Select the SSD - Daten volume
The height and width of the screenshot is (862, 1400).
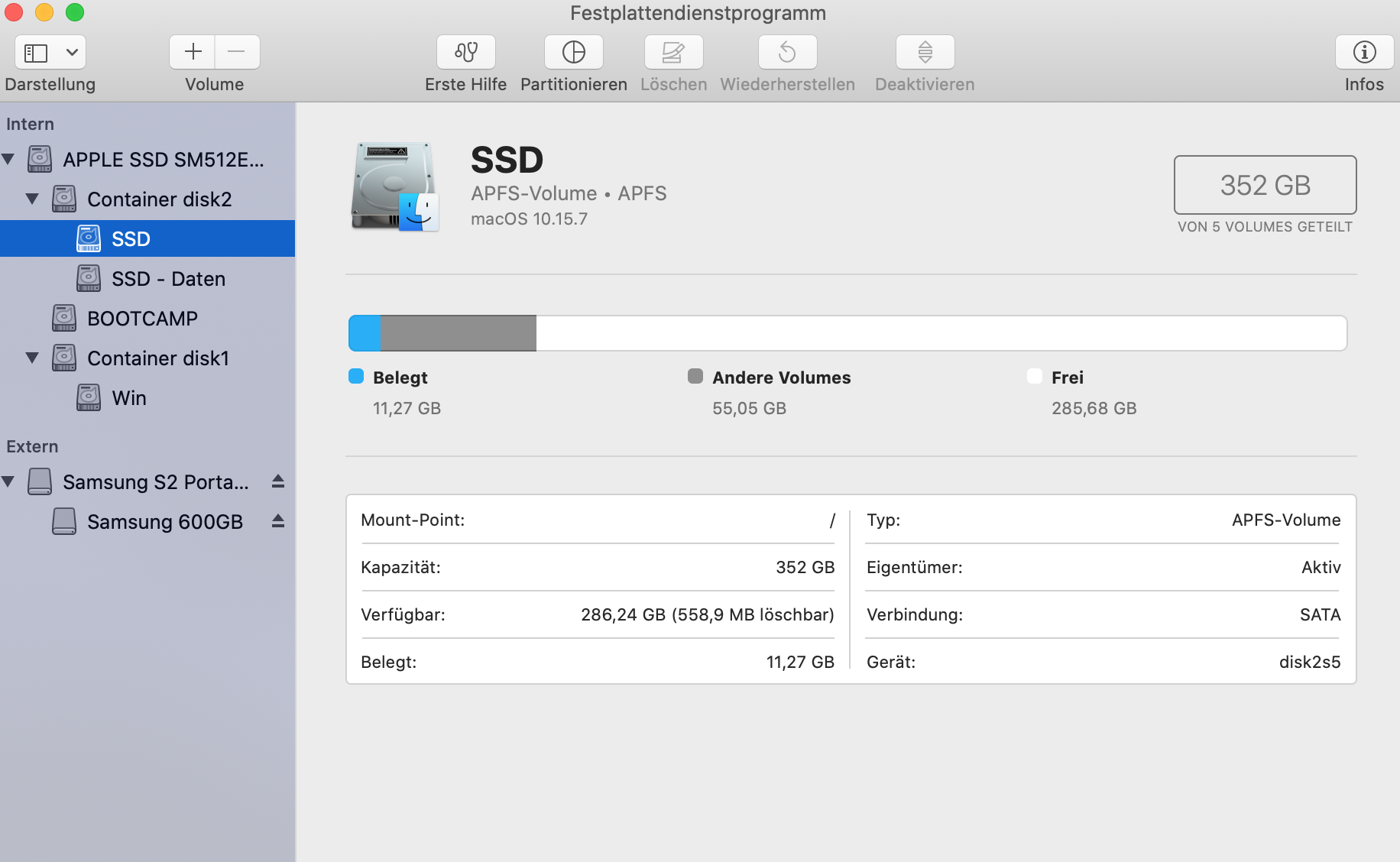pos(168,279)
